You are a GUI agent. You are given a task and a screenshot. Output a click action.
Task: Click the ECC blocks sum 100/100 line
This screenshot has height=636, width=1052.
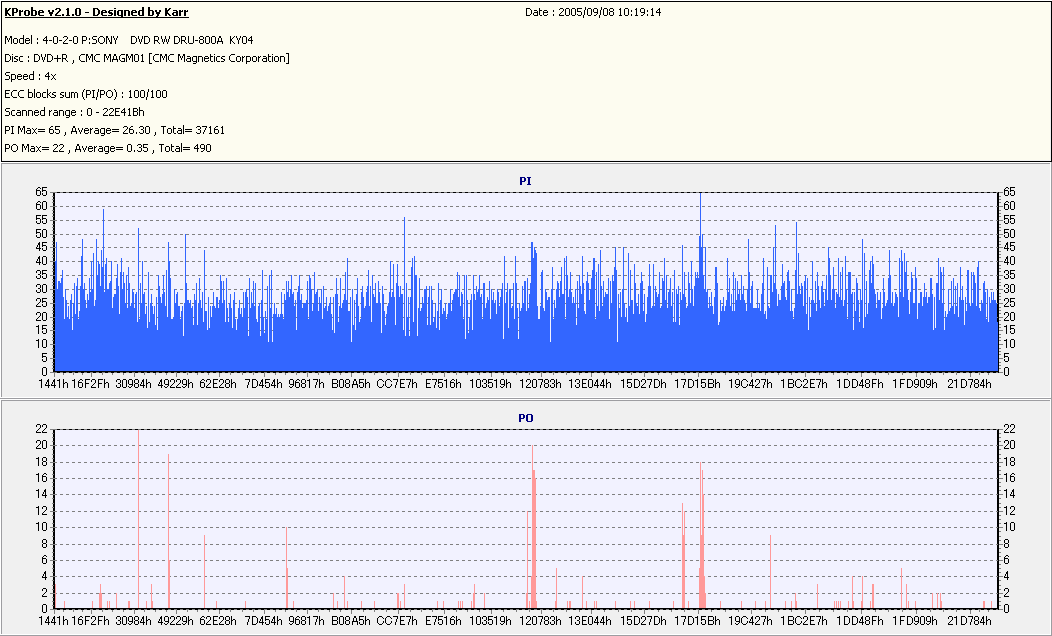coord(86,95)
